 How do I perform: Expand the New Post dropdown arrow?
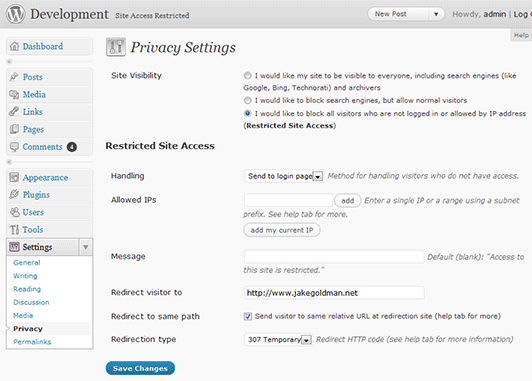(x=436, y=14)
